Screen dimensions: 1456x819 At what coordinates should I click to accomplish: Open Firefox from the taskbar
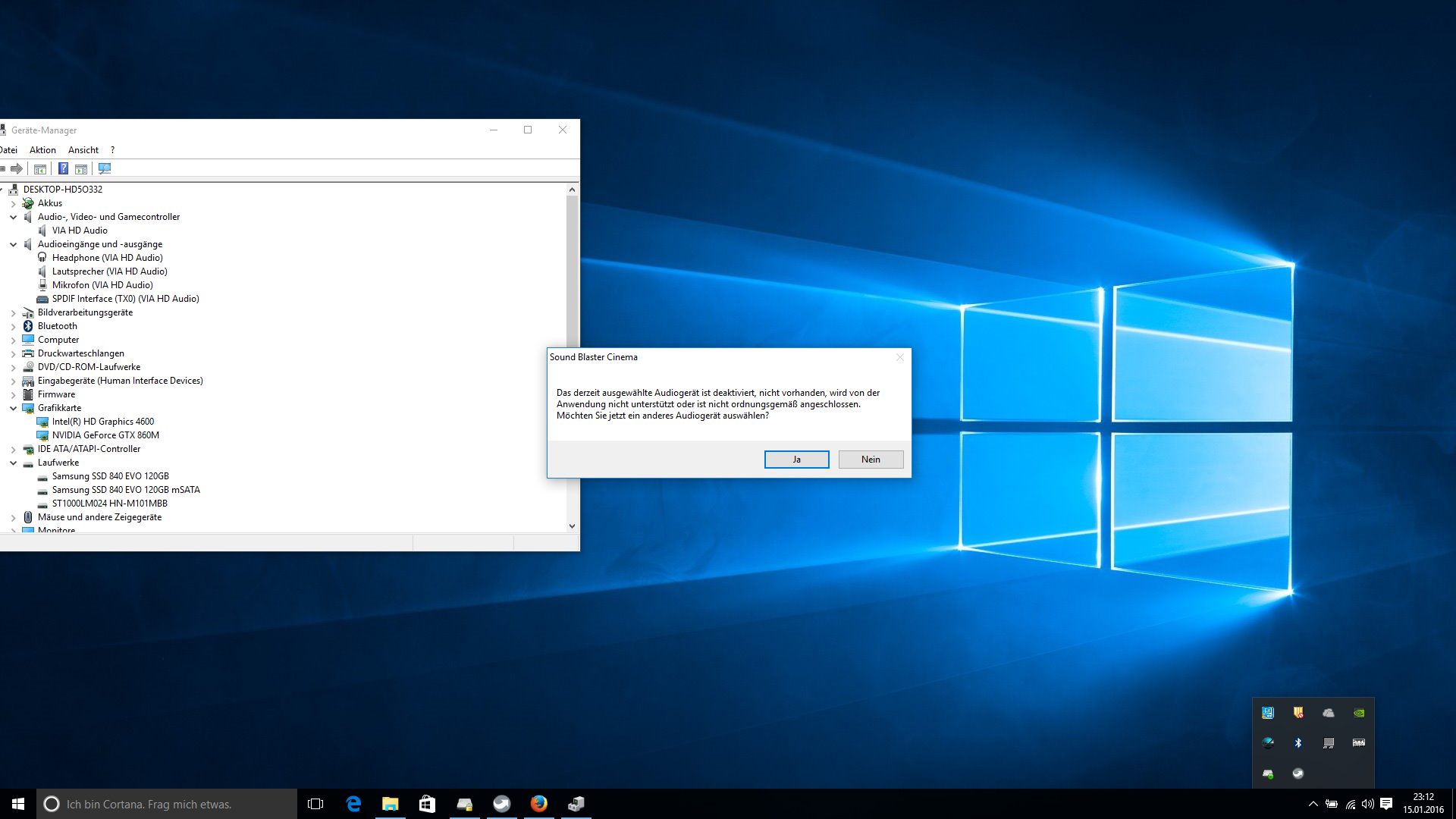538,804
